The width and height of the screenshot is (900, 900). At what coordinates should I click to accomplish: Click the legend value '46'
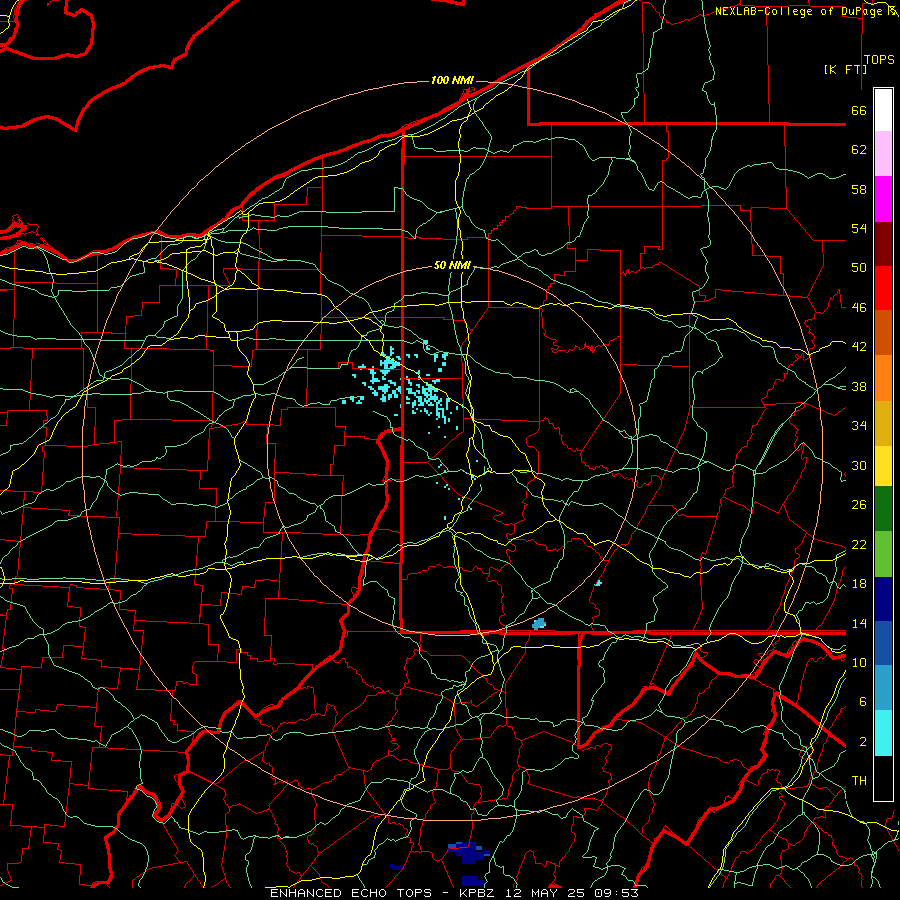[859, 308]
